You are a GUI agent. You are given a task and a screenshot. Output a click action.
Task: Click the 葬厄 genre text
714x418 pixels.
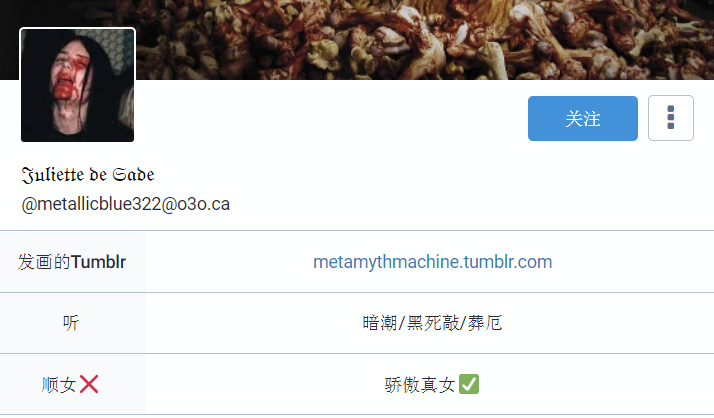click(x=485, y=323)
